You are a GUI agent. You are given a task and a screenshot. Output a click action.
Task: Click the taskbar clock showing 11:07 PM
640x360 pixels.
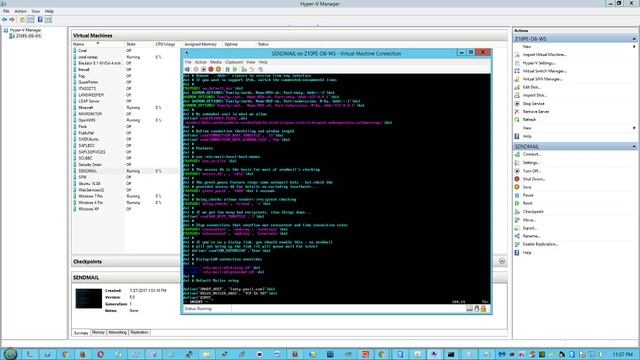click(622, 355)
